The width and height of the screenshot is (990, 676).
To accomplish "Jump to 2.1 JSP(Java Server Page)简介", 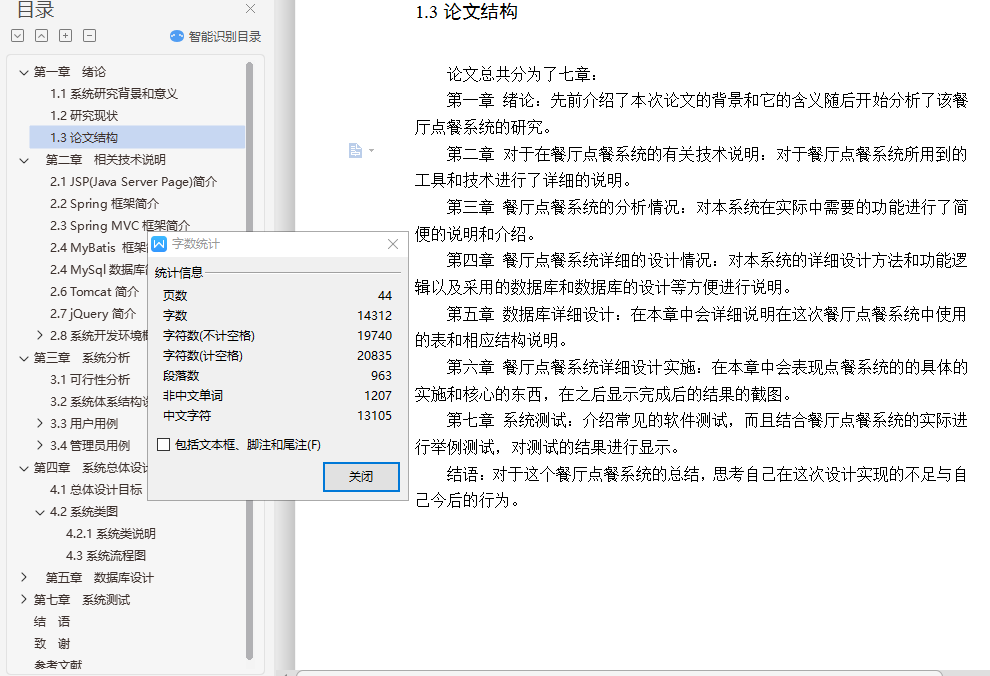I will [133, 182].
